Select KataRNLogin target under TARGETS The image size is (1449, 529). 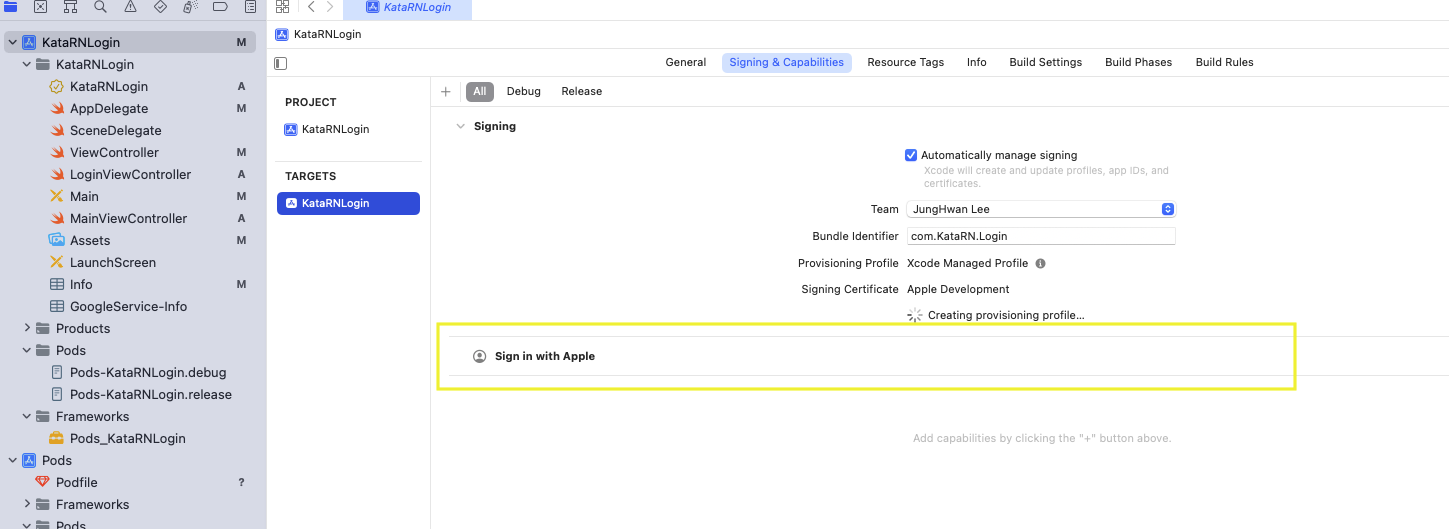pos(348,203)
